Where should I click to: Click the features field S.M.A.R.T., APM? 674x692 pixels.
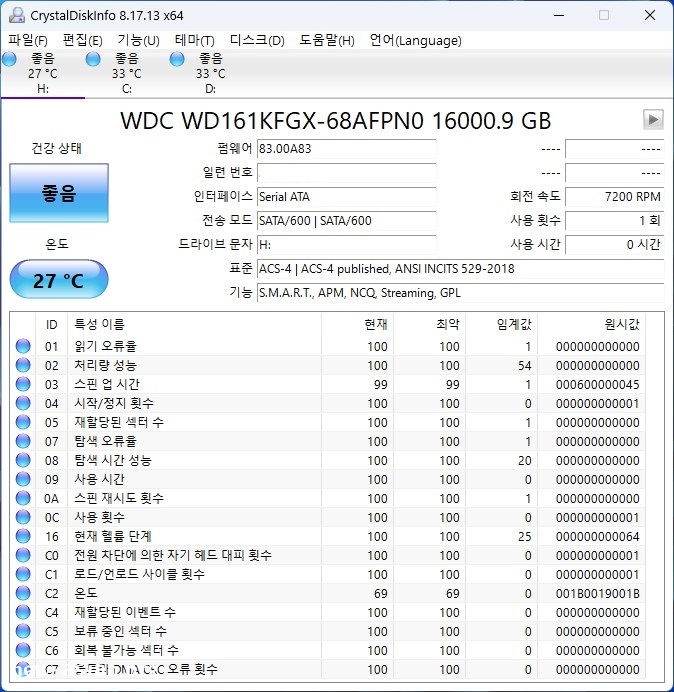(460, 293)
